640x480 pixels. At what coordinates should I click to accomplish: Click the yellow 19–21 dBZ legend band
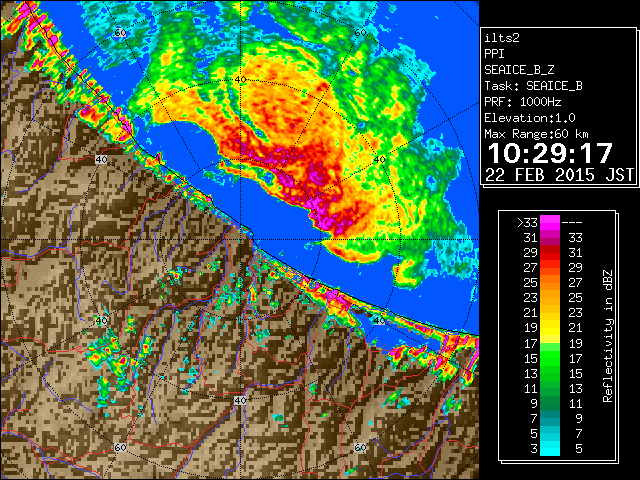pyautogui.click(x=550, y=328)
